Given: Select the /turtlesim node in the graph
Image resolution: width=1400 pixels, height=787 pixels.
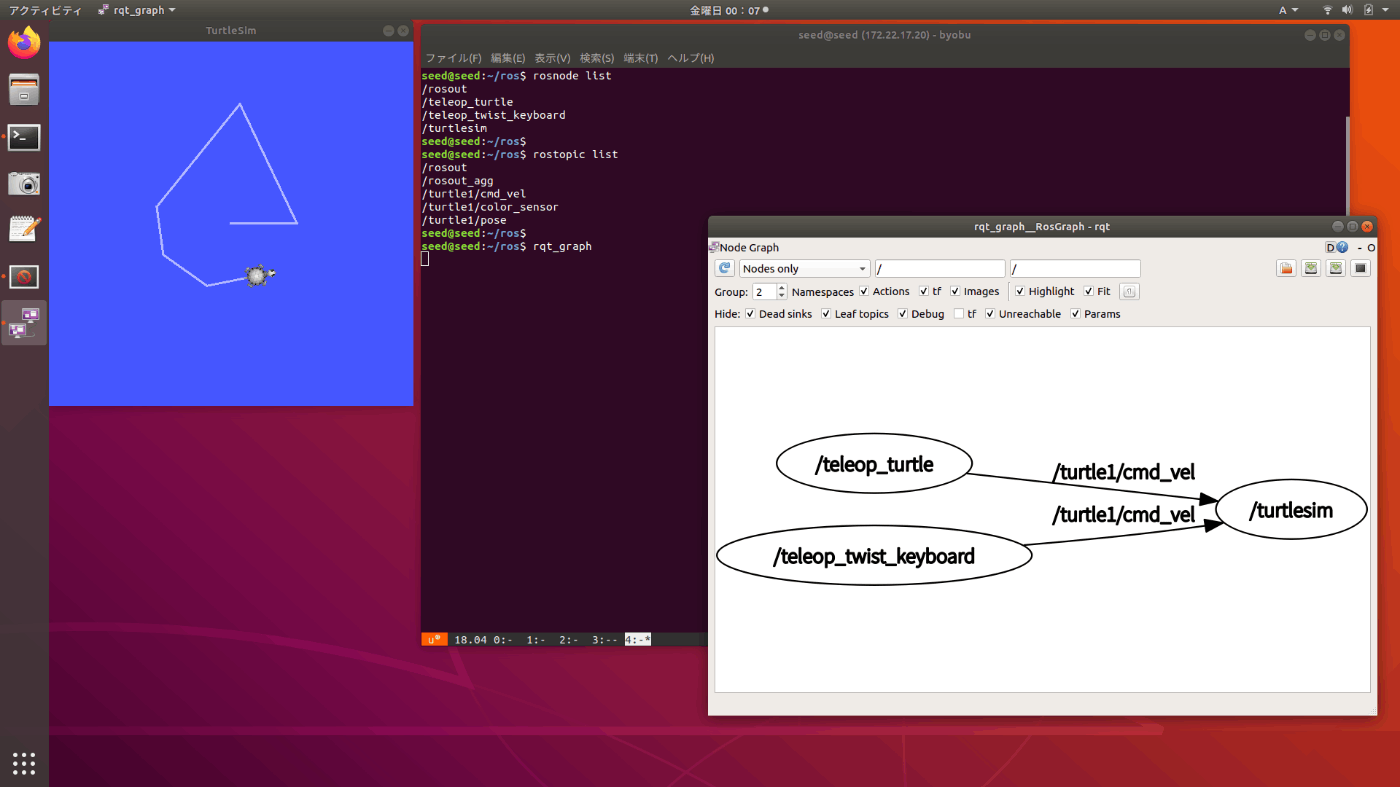Looking at the screenshot, I should point(1291,511).
